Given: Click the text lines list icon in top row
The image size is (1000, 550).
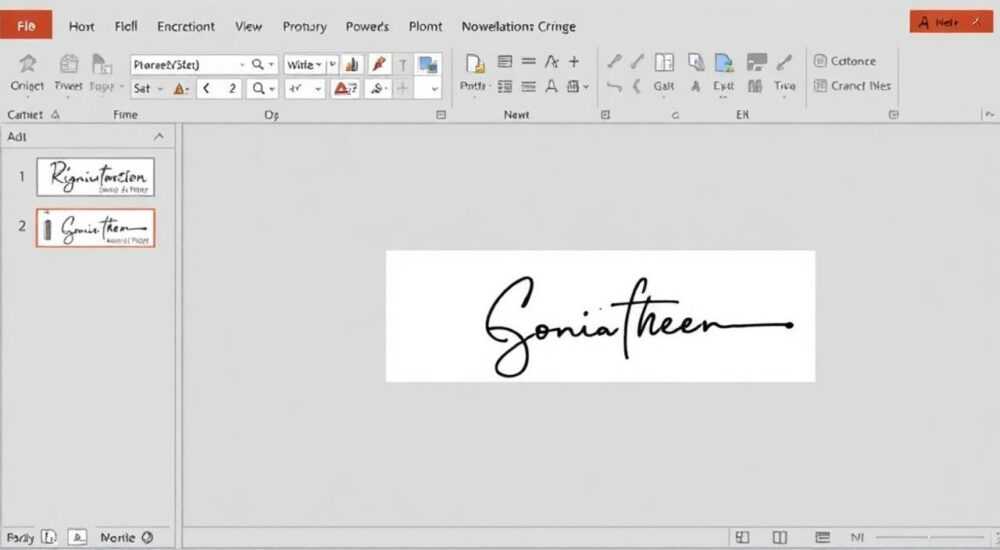Looking at the screenshot, I should (504, 61).
